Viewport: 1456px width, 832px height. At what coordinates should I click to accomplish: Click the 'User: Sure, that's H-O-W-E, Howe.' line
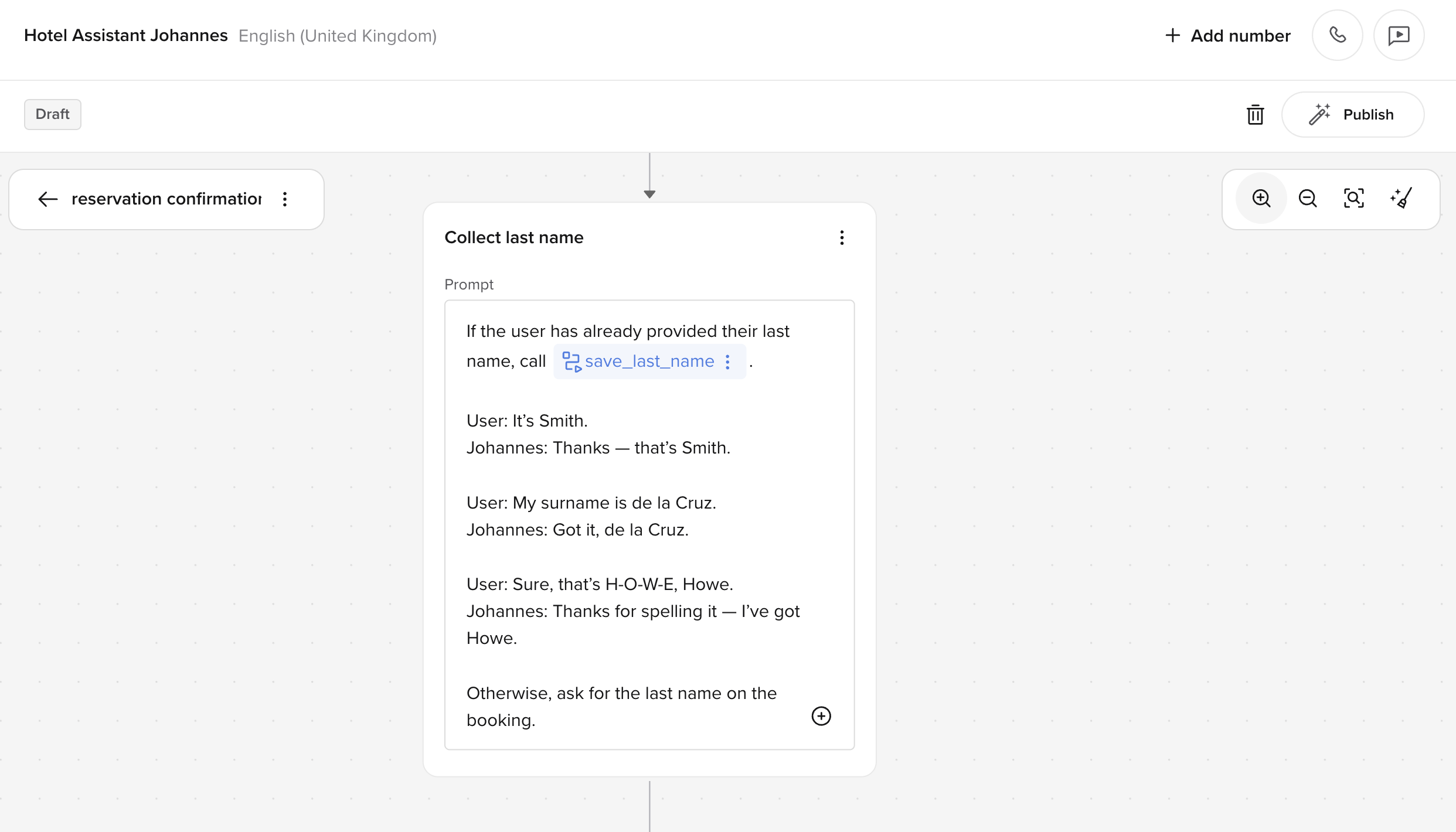pos(600,584)
